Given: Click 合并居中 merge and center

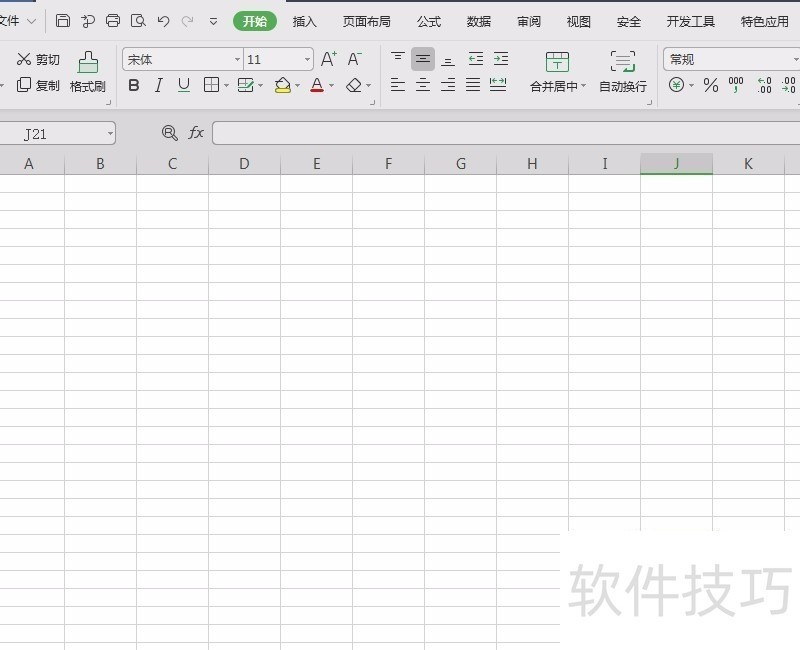Looking at the screenshot, I should pyautogui.click(x=557, y=72).
